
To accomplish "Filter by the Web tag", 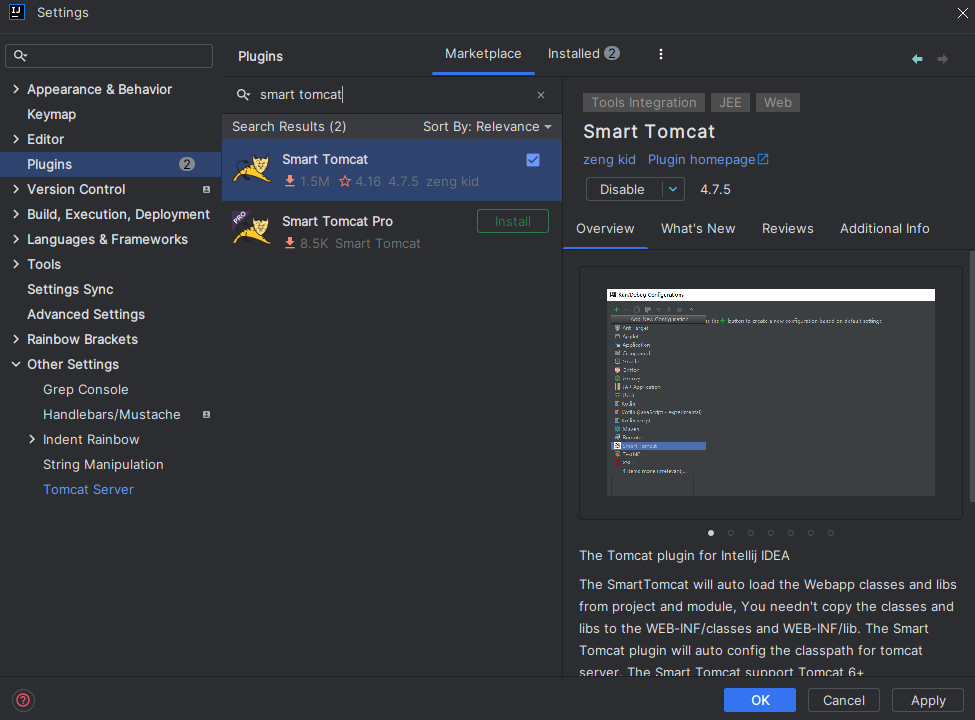I will [x=777, y=103].
